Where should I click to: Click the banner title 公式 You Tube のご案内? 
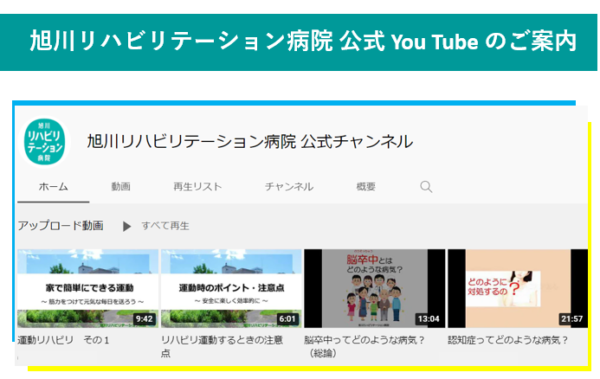458,41
